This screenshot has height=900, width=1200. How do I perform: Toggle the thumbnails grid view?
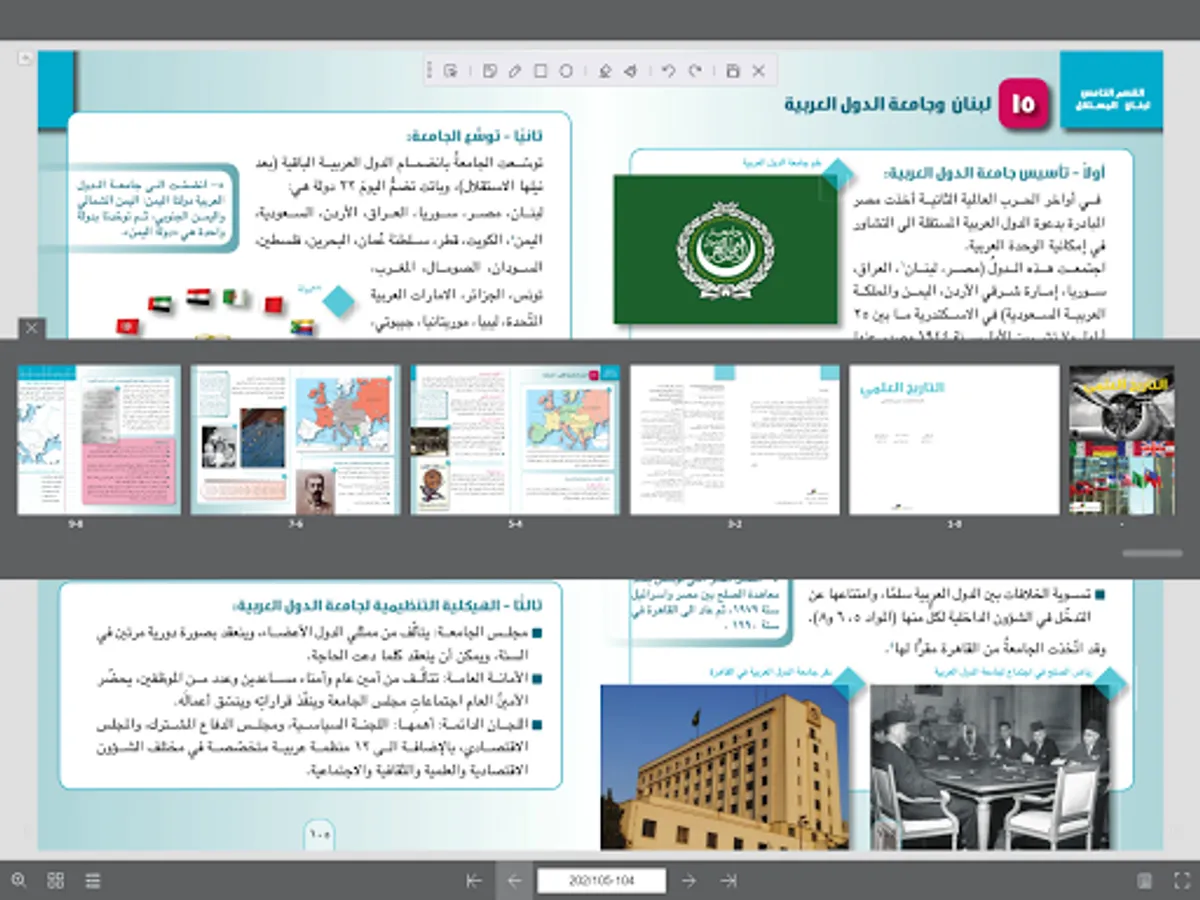click(56, 880)
